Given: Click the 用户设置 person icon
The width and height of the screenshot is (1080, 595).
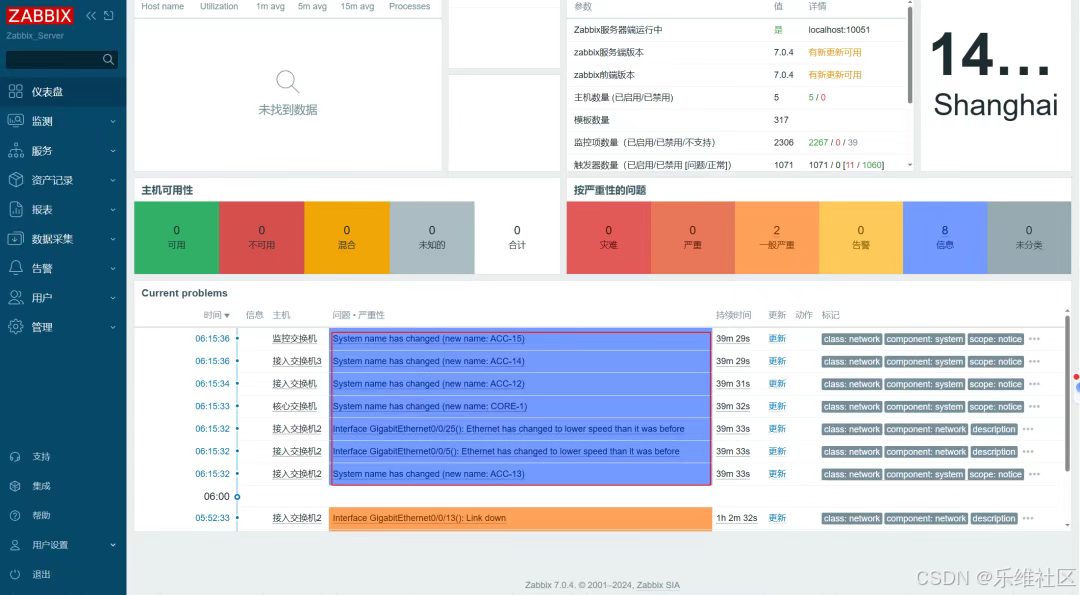Looking at the screenshot, I should click(15, 545).
